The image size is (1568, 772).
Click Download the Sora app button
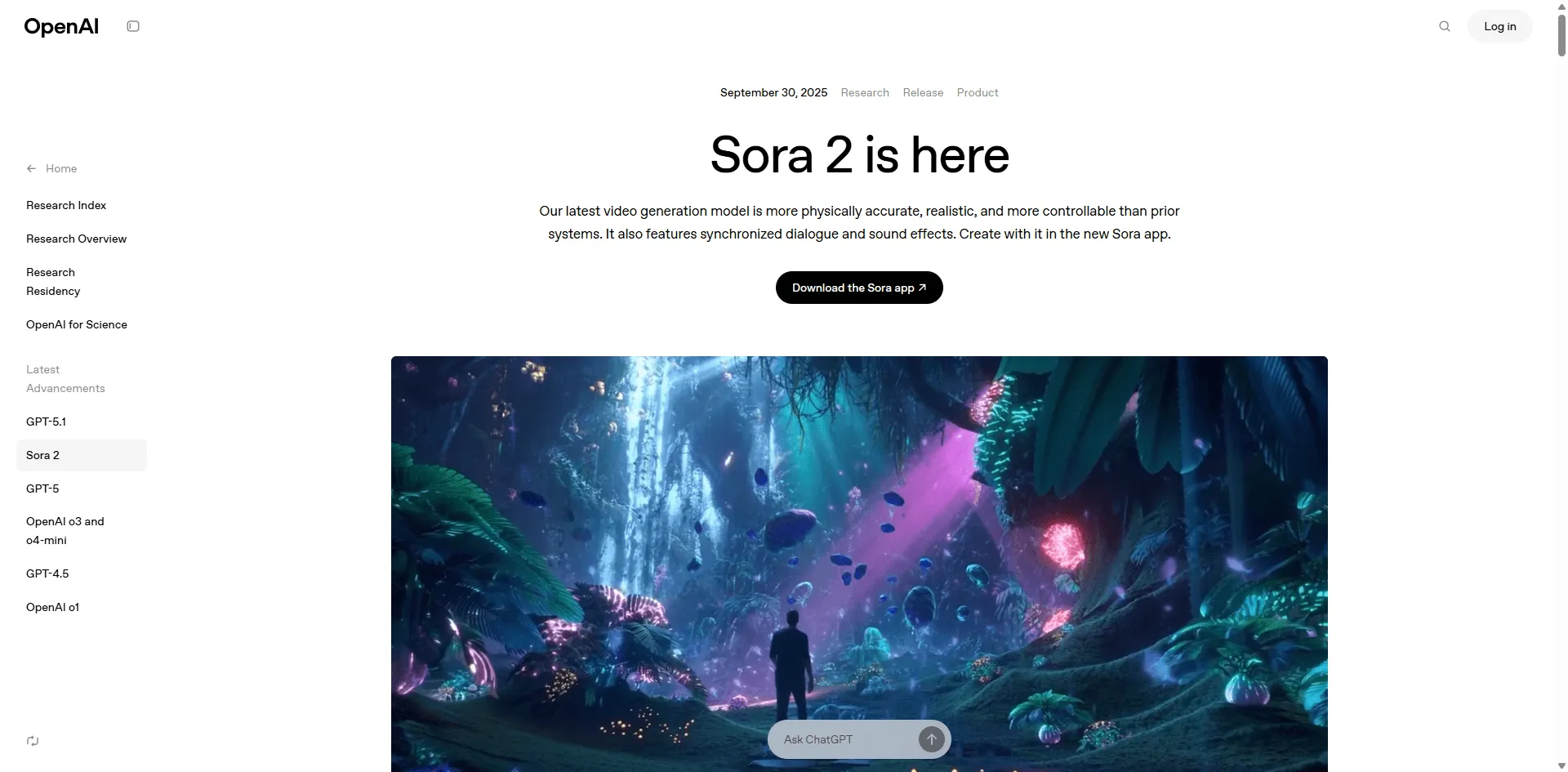pos(859,288)
